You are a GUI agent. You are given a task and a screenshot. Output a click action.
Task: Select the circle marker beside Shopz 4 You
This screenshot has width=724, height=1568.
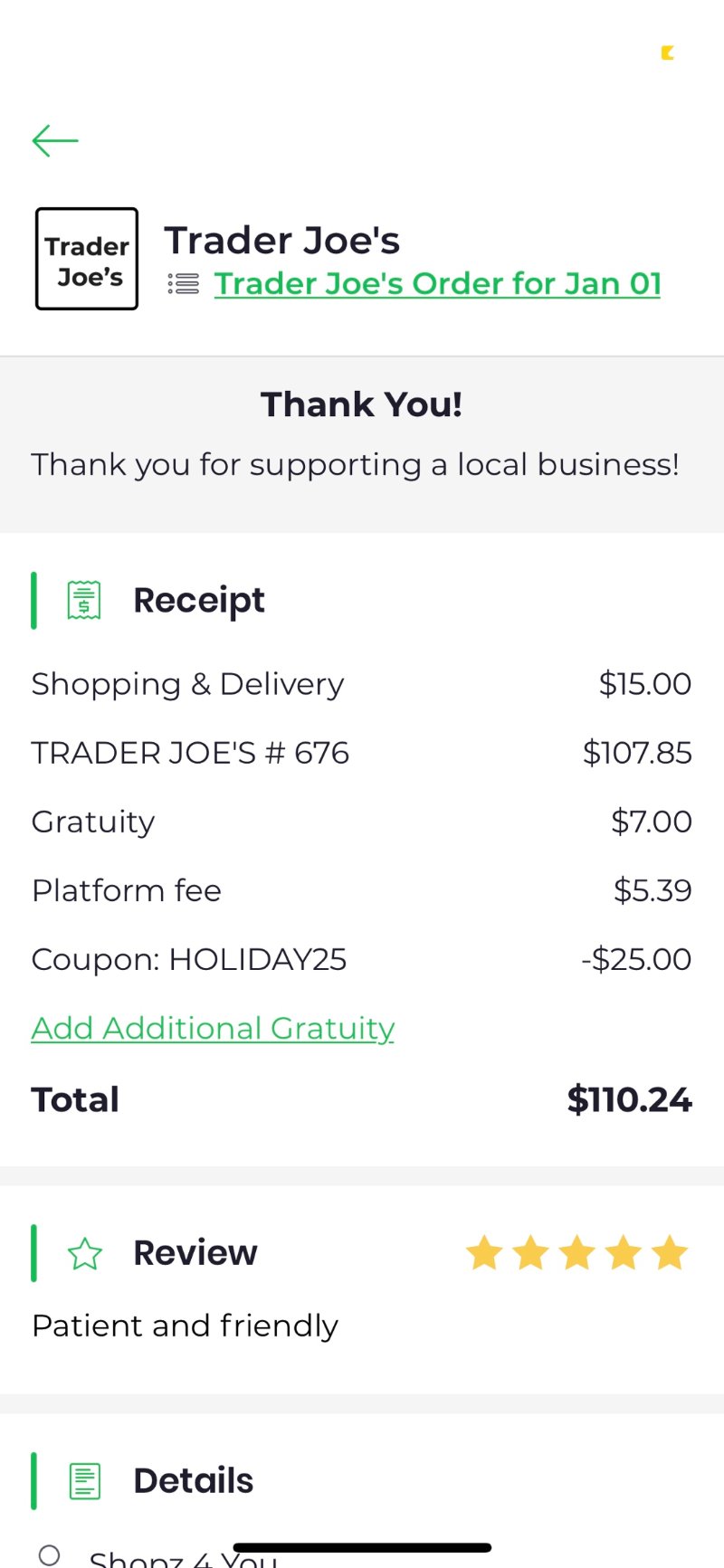50,1554
